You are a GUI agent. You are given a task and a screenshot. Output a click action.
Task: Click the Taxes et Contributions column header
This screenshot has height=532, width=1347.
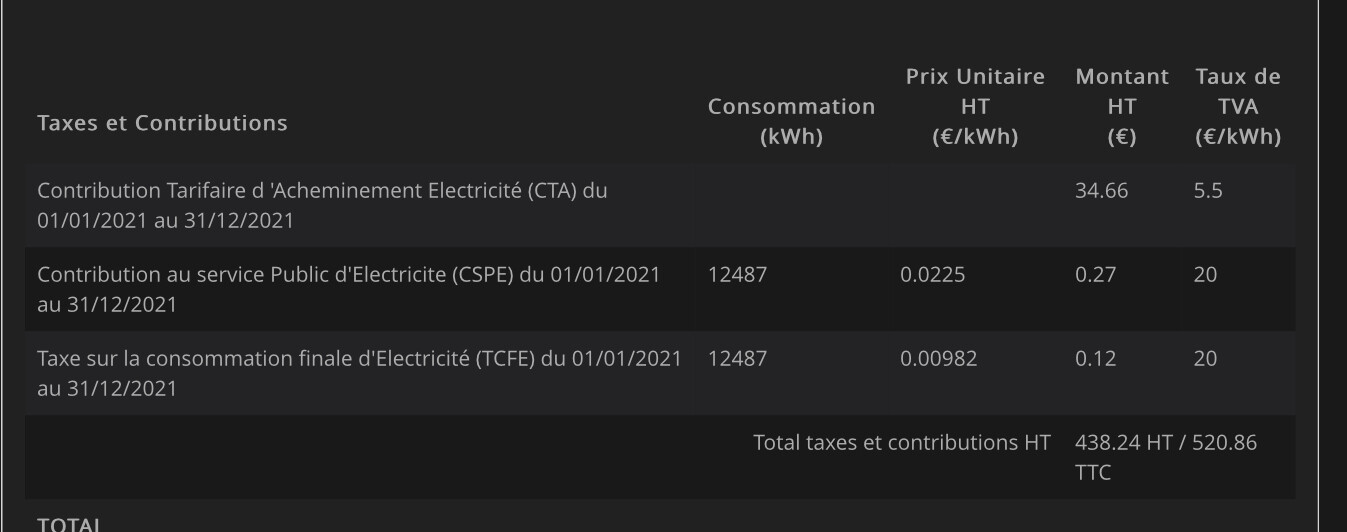coord(162,123)
